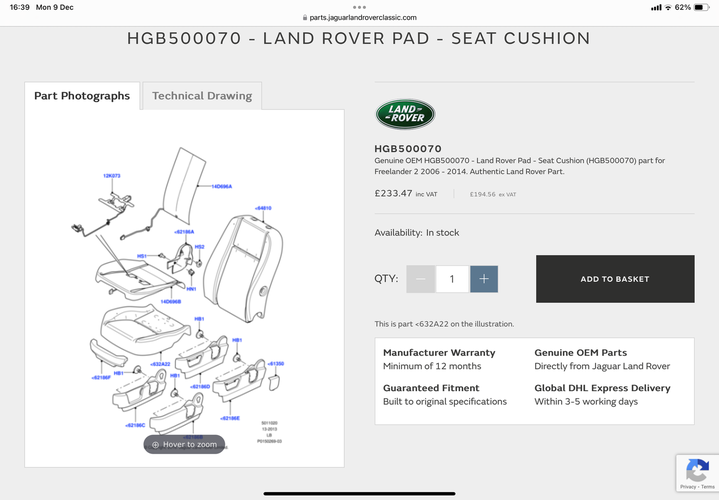Viewport: 719px width, 500px height.
Task: Click the HGB500070 part number heading
Action: tap(408, 149)
